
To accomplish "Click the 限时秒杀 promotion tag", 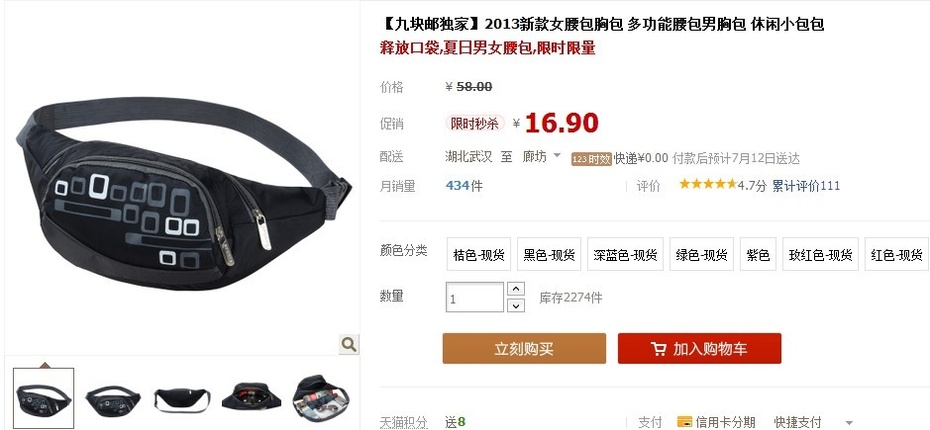I will point(474,123).
